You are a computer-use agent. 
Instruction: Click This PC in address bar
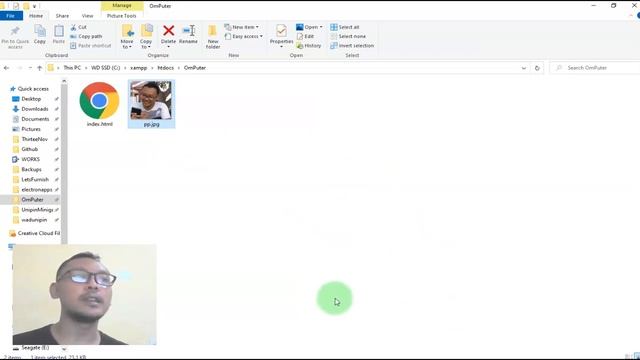tap(72, 68)
